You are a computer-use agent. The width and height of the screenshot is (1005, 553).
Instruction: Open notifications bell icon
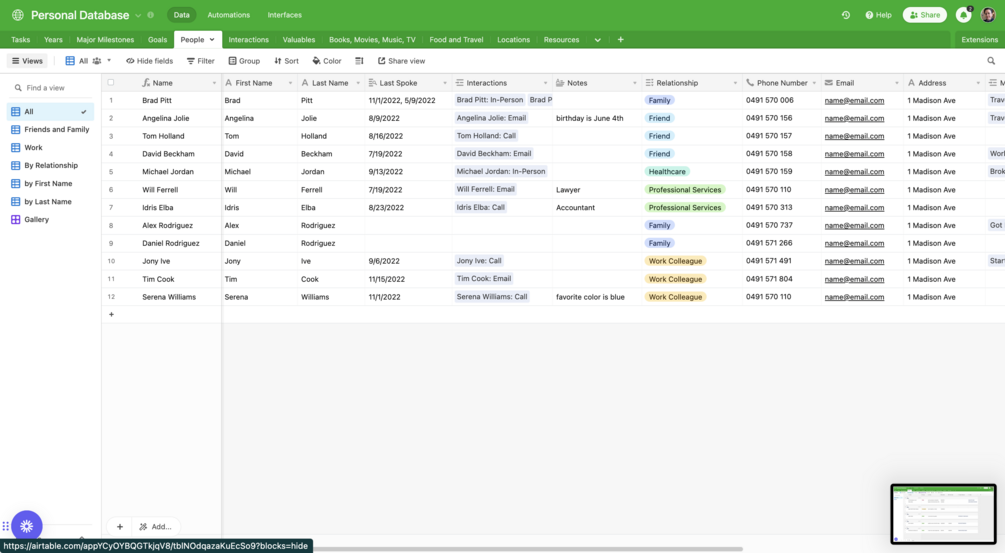point(963,15)
